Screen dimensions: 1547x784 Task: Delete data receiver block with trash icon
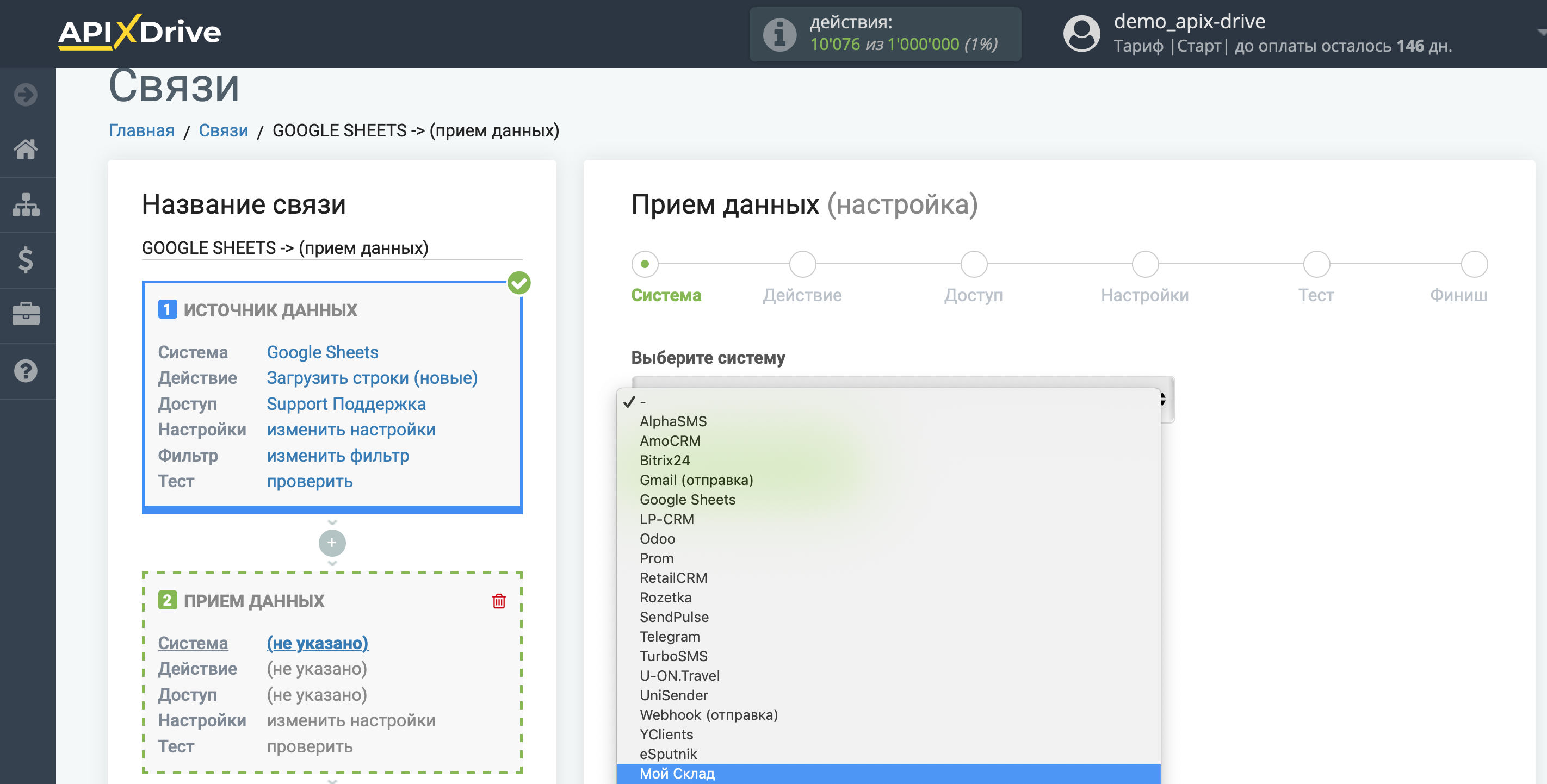(499, 601)
